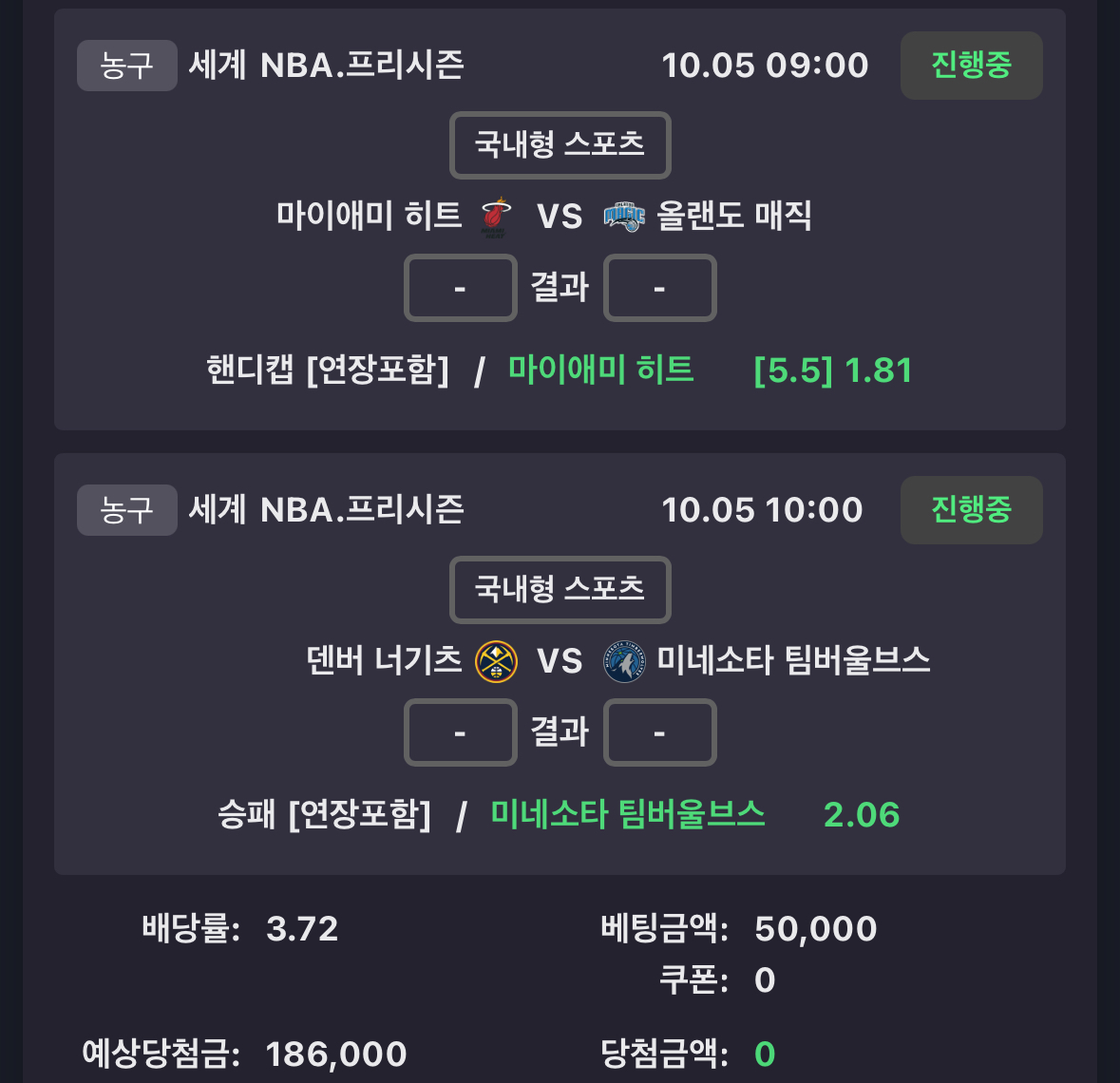Click 진행중 status for the 10:00 game

(x=971, y=510)
